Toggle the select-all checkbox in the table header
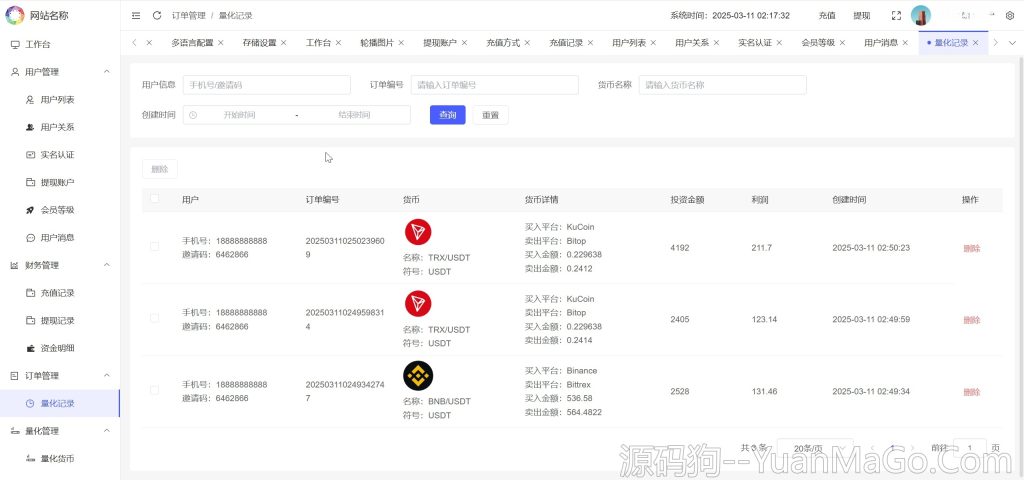1024x480 pixels. (x=155, y=199)
